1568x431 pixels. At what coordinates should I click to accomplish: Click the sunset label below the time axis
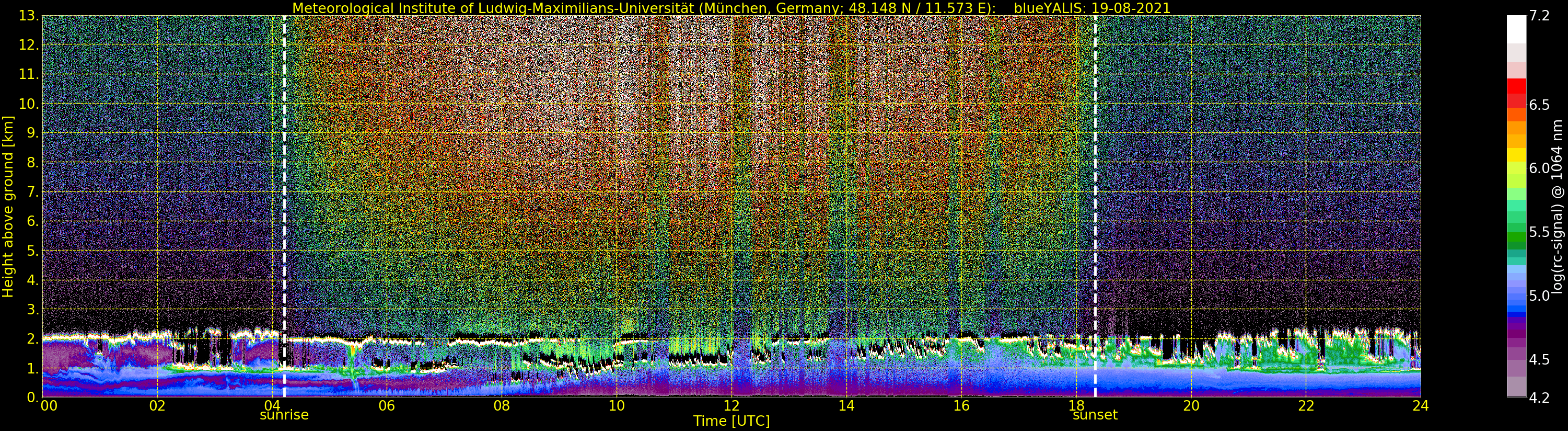point(1095,415)
